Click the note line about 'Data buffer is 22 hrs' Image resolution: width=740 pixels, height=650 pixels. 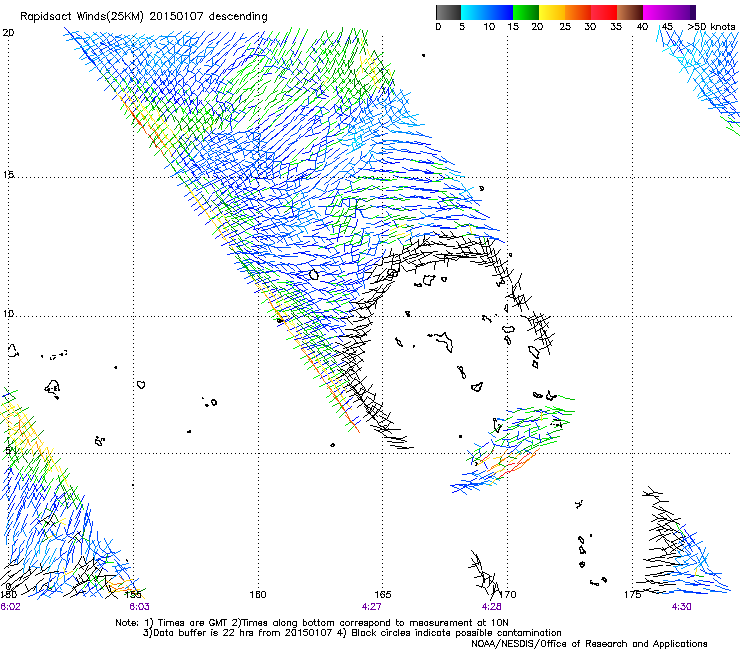coord(352,633)
